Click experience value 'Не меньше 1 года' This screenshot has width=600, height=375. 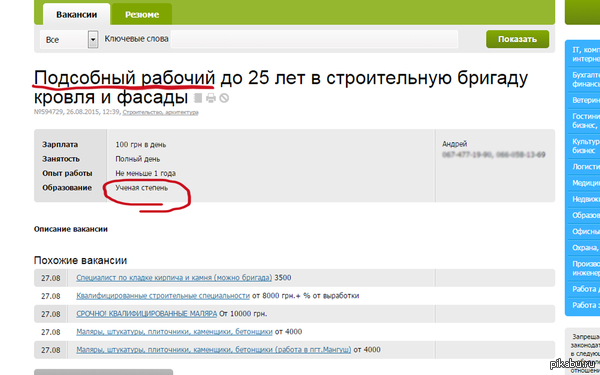tap(145, 173)
